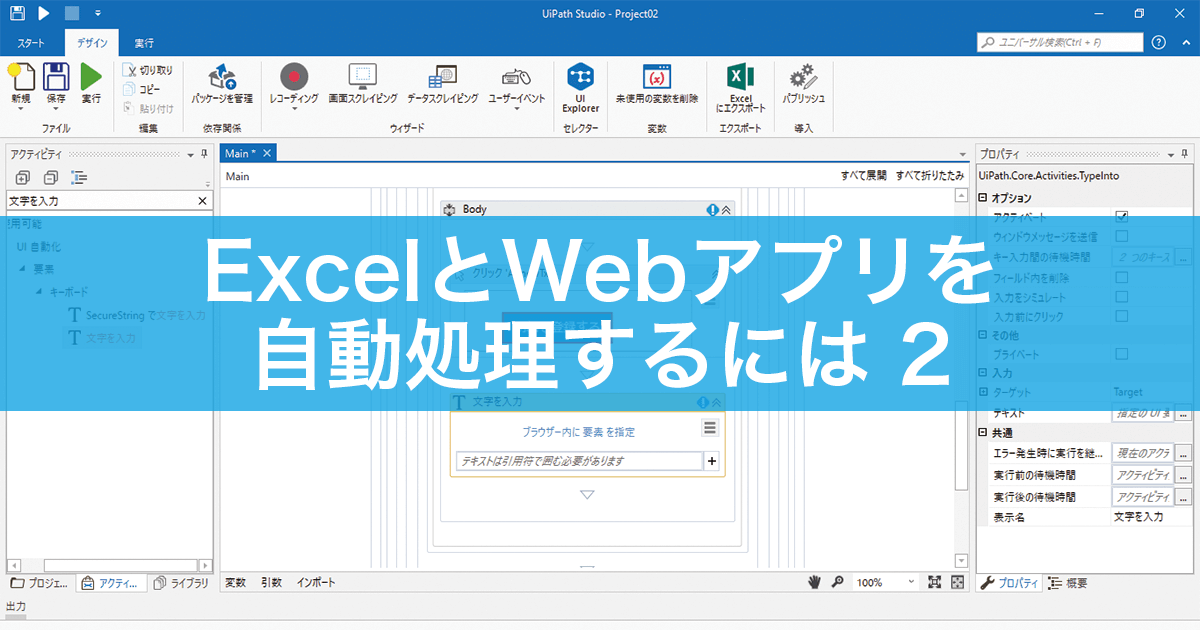Switch to the スタート tab
The width and height of the screenshot is (1200, 630).
pos(32,43)
